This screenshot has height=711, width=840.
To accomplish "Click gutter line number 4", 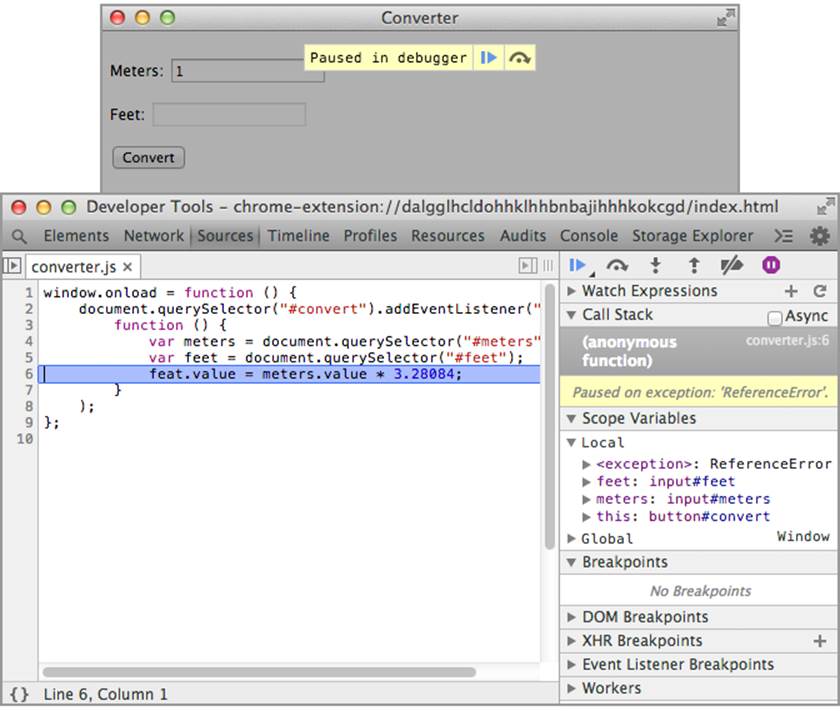I will (x=28, y=341).
